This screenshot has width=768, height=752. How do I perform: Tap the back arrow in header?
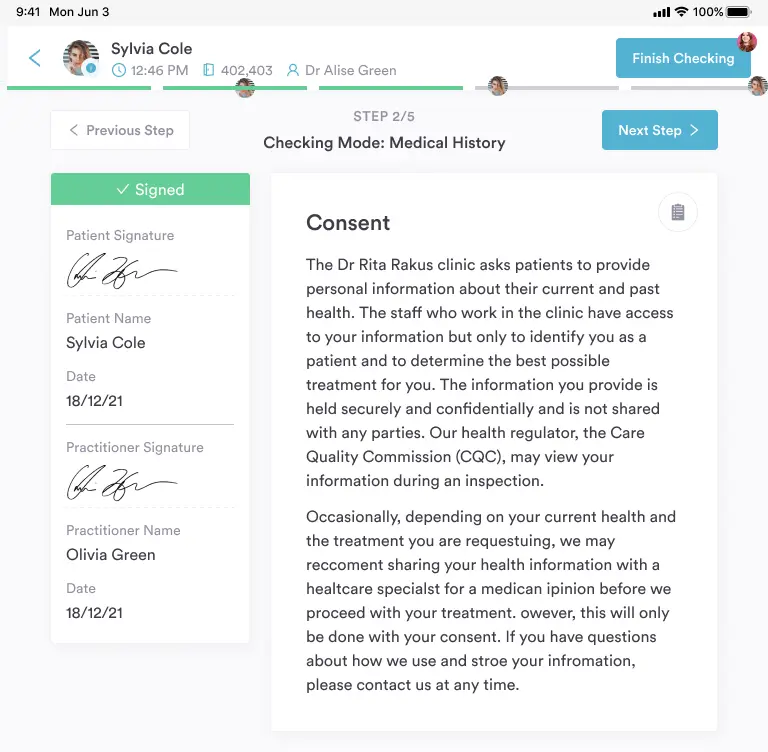35,58
